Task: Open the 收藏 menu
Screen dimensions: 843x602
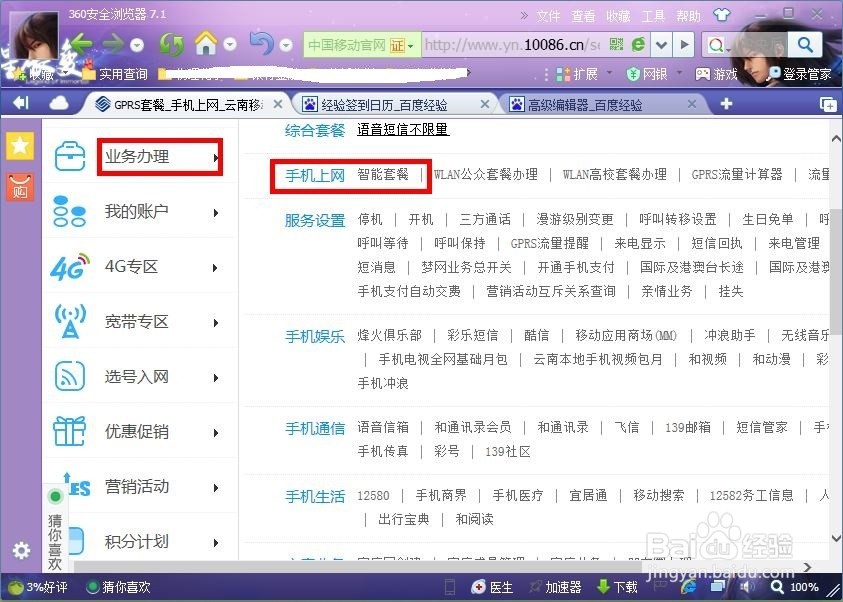Action: point(618,16)
